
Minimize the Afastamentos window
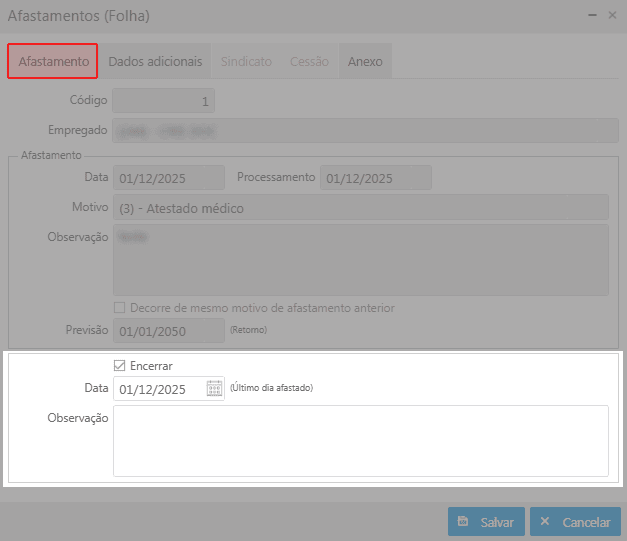(592, 15)
